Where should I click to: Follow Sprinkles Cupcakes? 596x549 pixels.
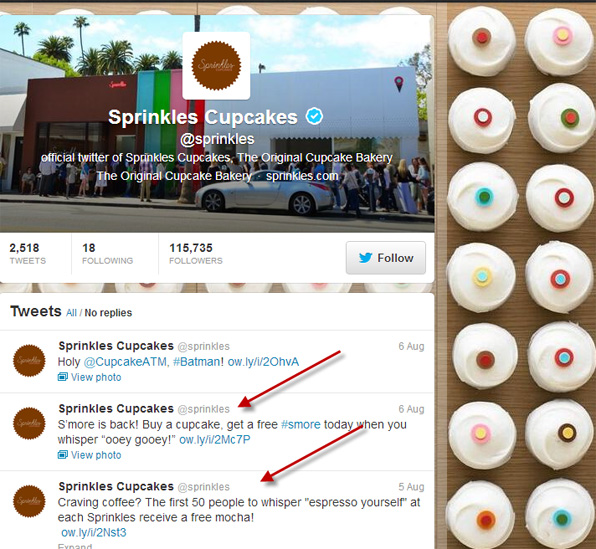[x=386, y=258]
